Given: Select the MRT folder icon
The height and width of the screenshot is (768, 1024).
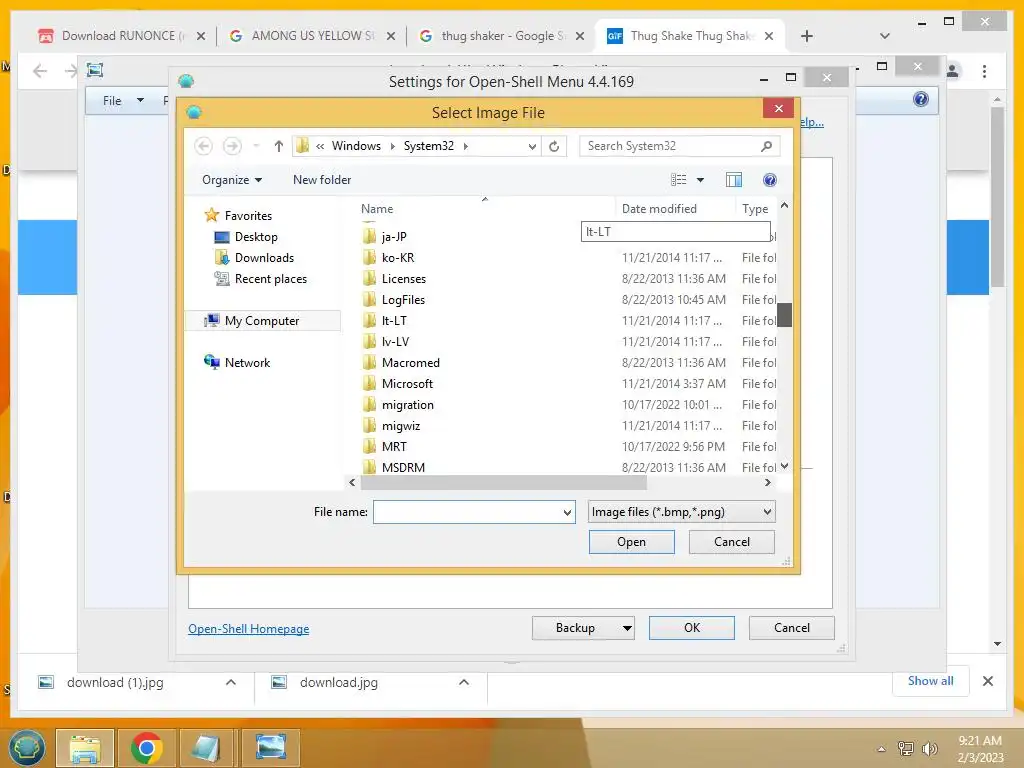Looking at the screenshot, I should 370,446.
